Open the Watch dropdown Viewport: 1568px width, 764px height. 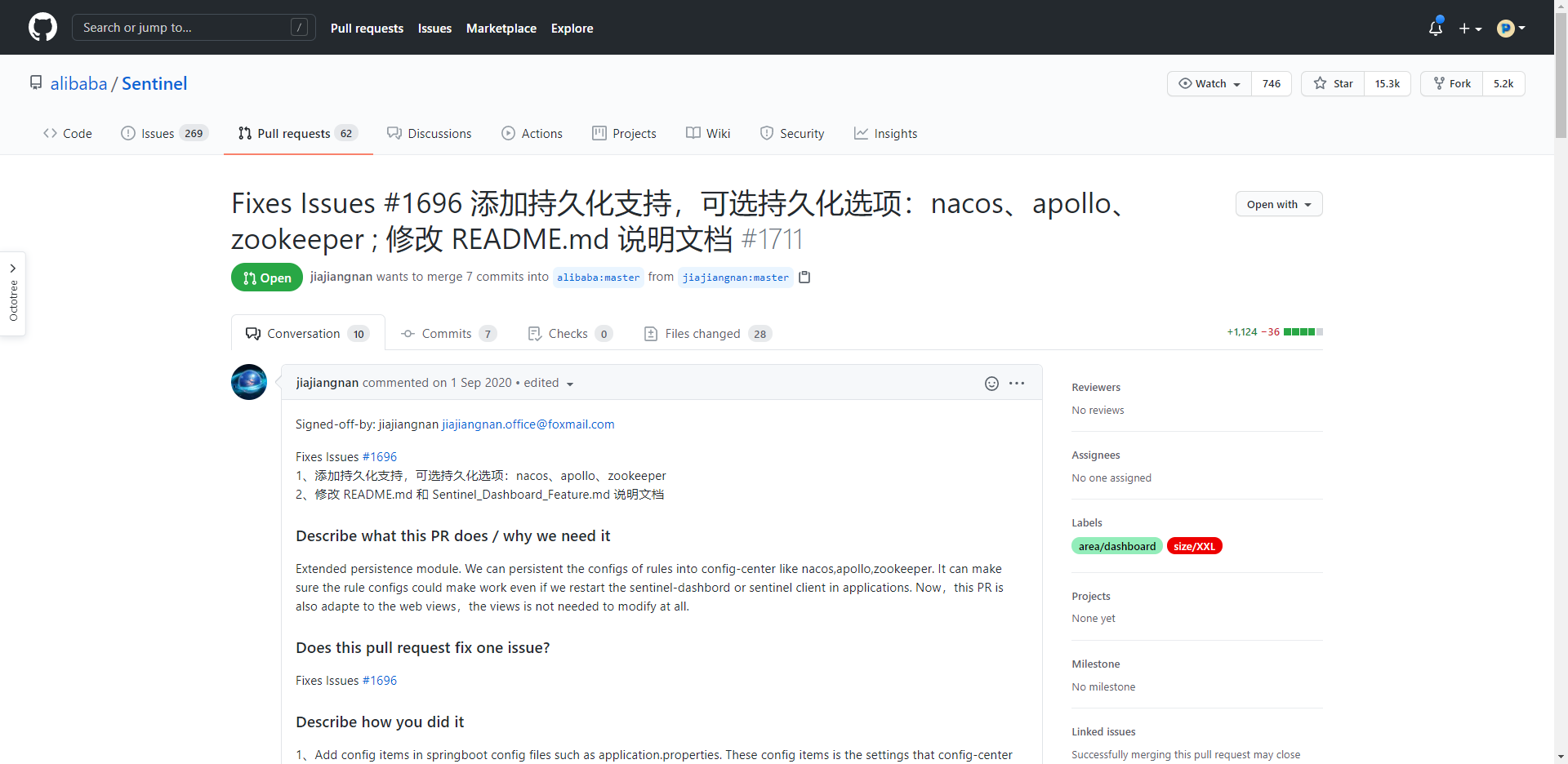[x=1209, y=84]
